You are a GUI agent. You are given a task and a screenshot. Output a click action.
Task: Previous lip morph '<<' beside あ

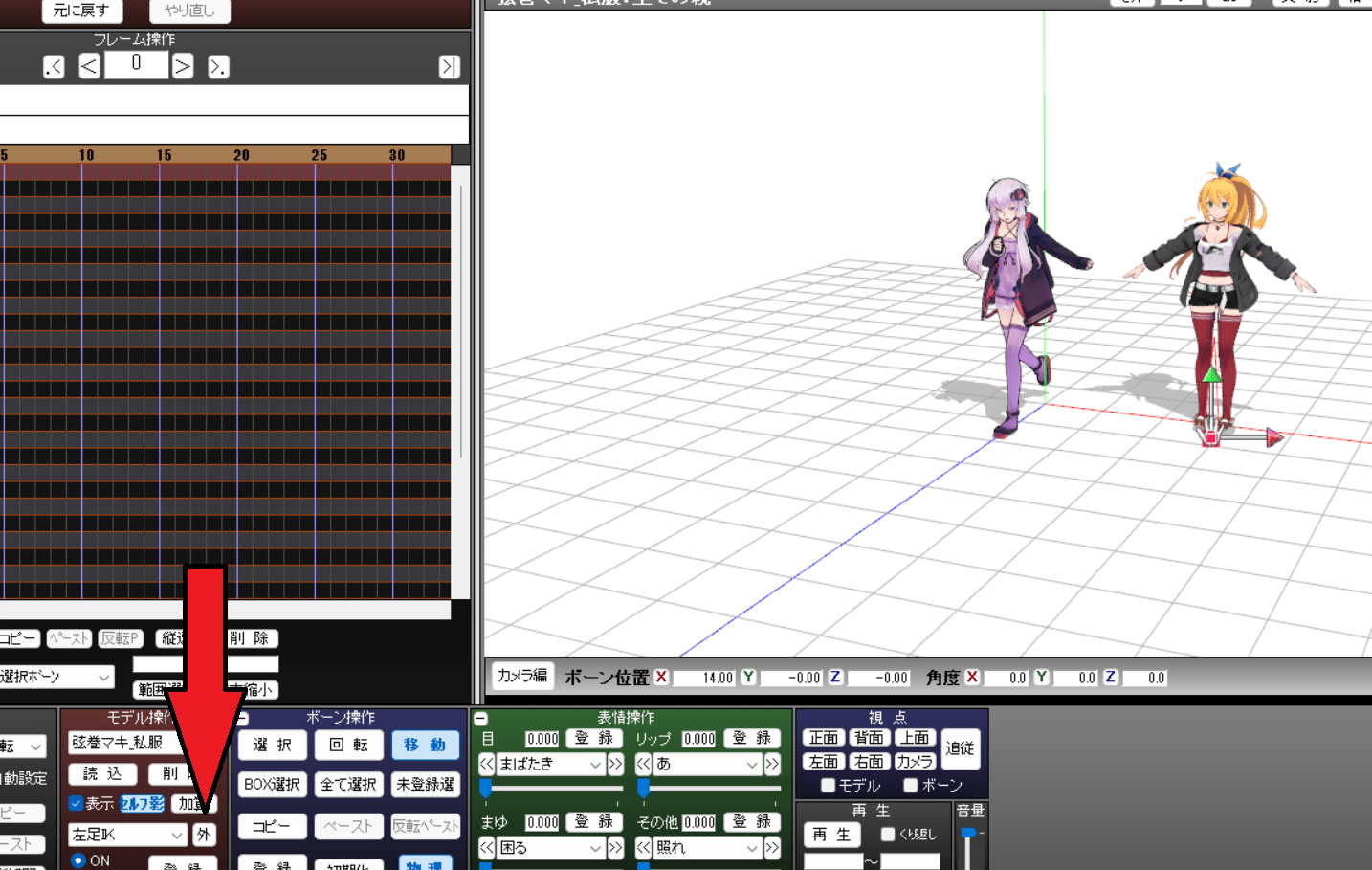[x=644, y=764]
